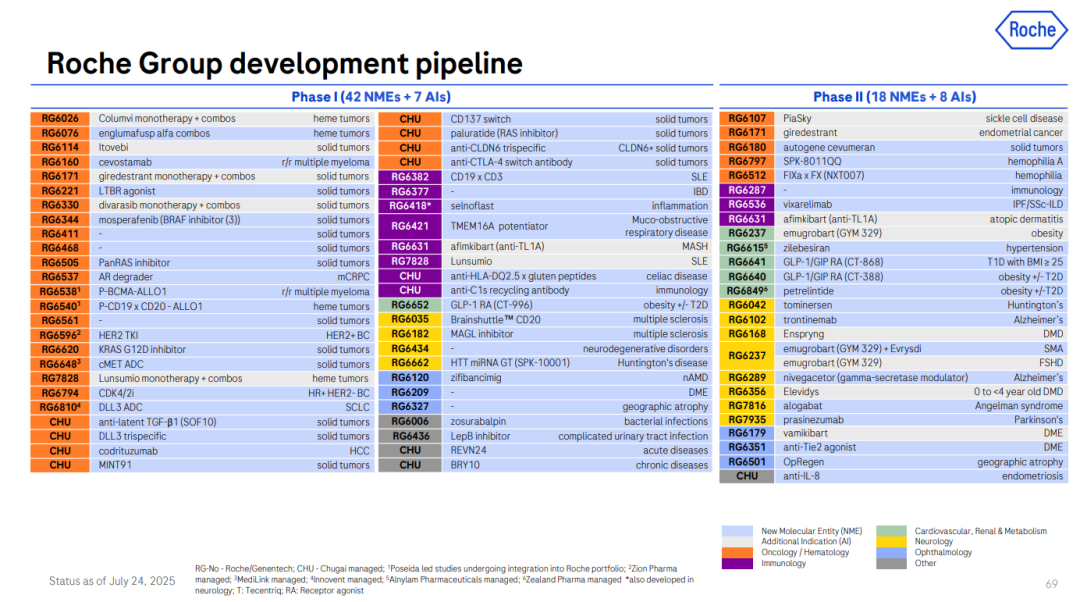Select the RG6221 code cell
Screen dimensions: 1080x602
point(60,191)
